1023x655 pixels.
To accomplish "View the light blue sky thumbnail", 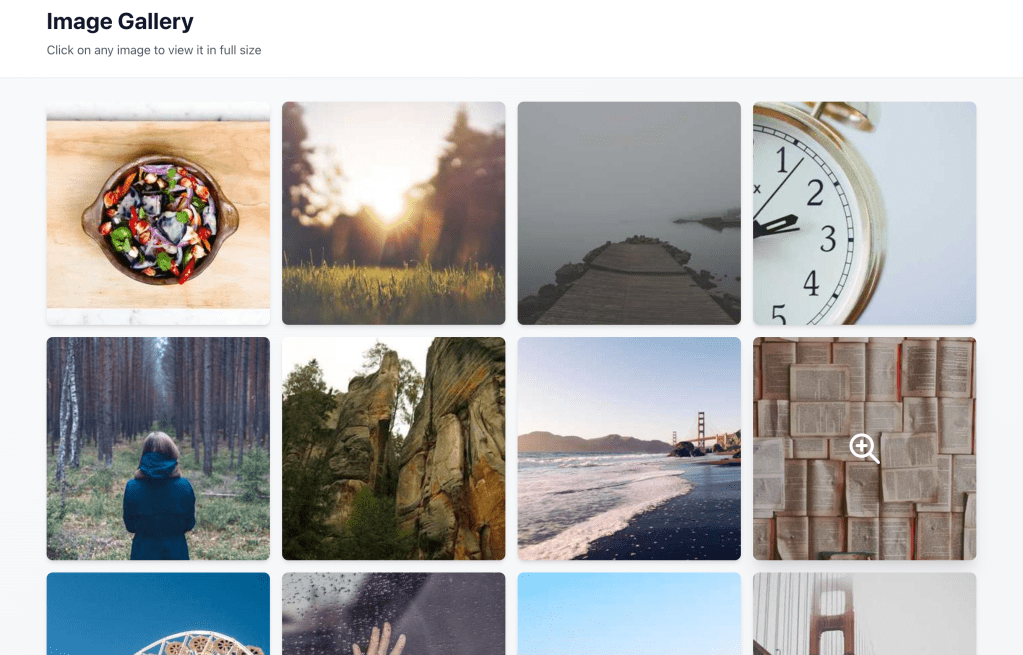I will click(x=629, y=614).
